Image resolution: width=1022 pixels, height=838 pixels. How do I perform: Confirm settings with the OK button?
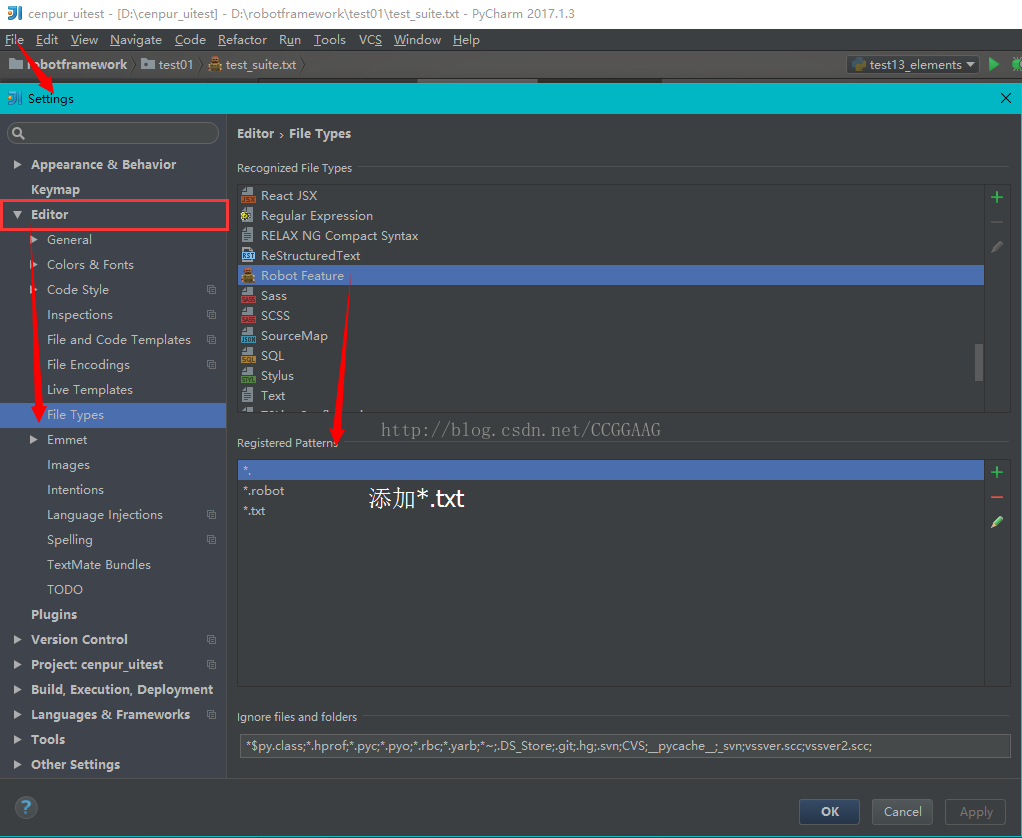click(829, 811)
